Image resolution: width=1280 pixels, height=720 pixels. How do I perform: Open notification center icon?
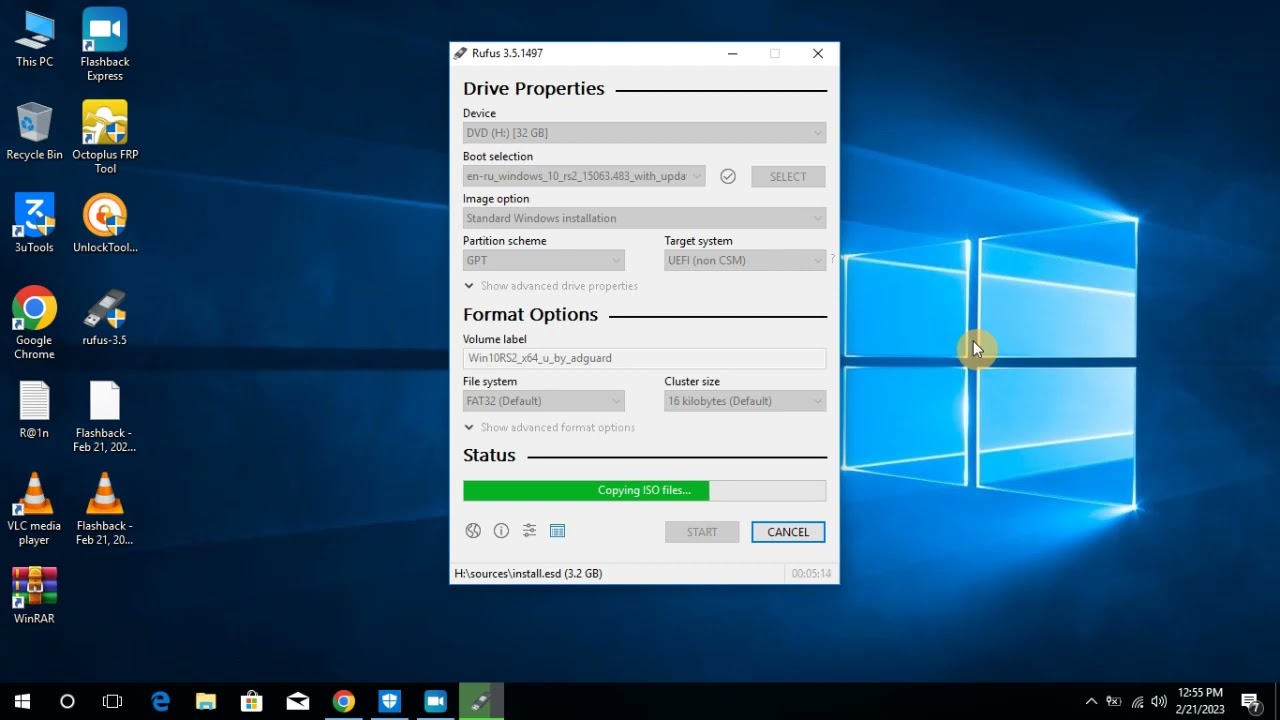point(1250,701)
